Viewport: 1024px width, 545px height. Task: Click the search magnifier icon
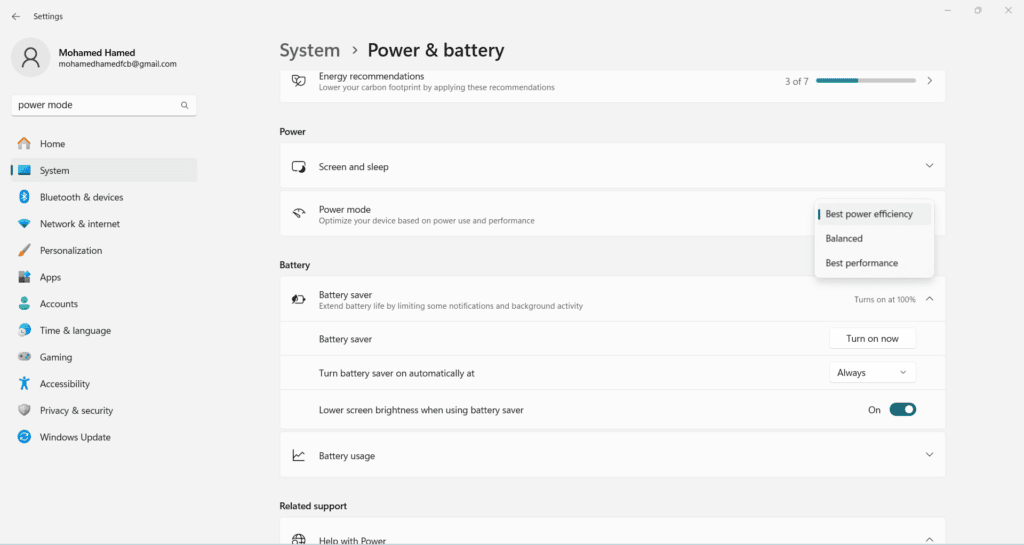(x=185, y=105)
